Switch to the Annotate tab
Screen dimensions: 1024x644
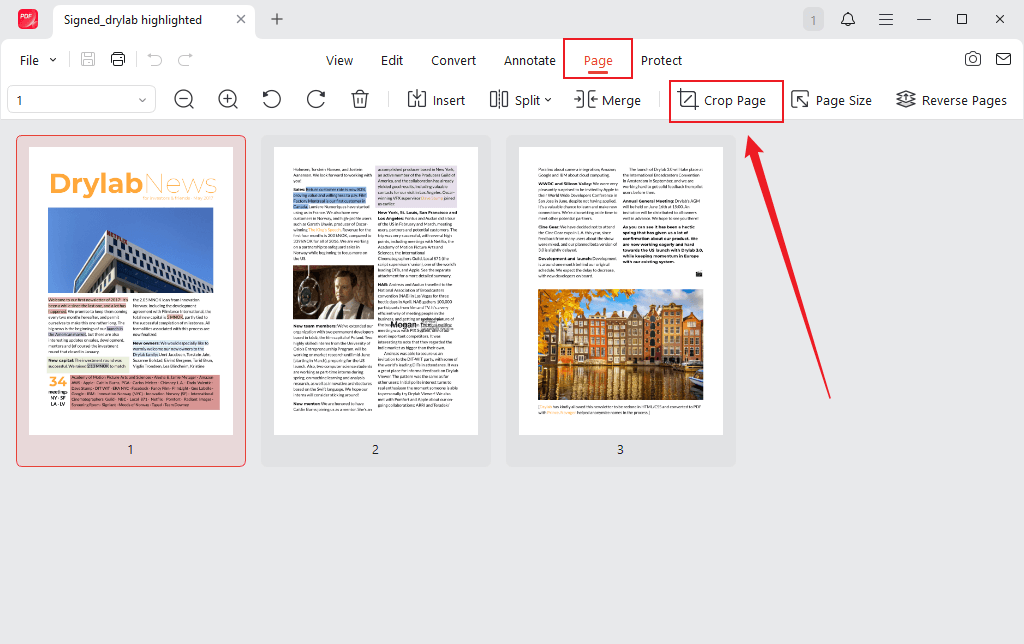[x=529, y=60]
